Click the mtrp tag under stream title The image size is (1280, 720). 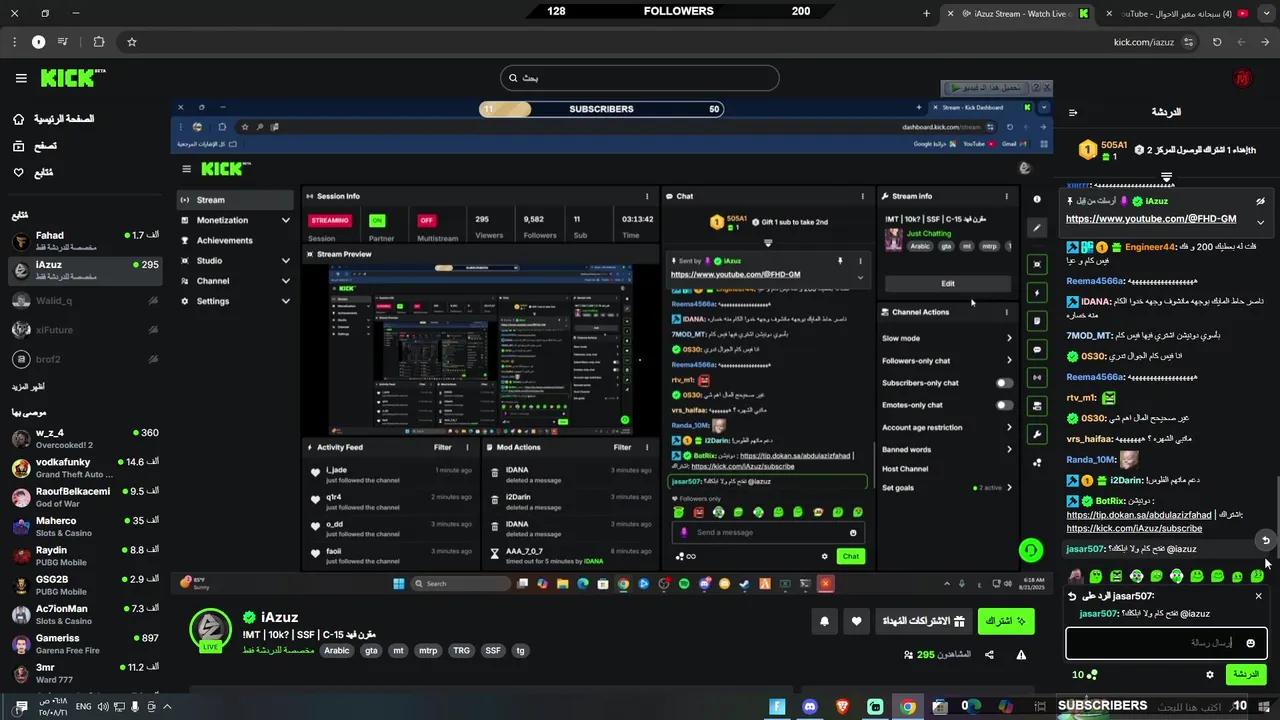coord(428,650)
